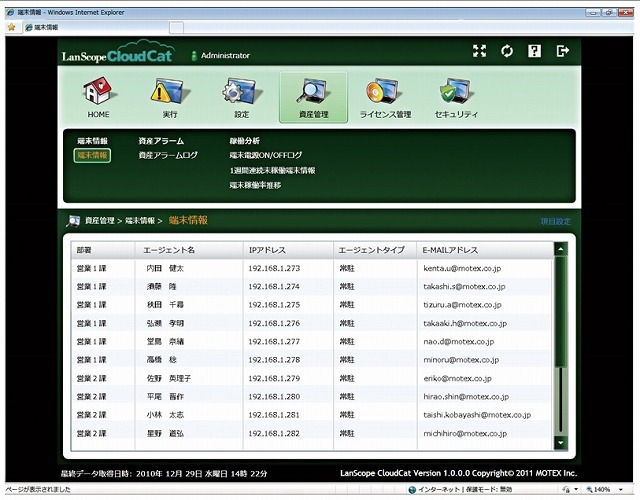The width and height of the screenshot is (640, 500).
Task: Sort by エージェント名 column header
Action: tap(189, 250)
